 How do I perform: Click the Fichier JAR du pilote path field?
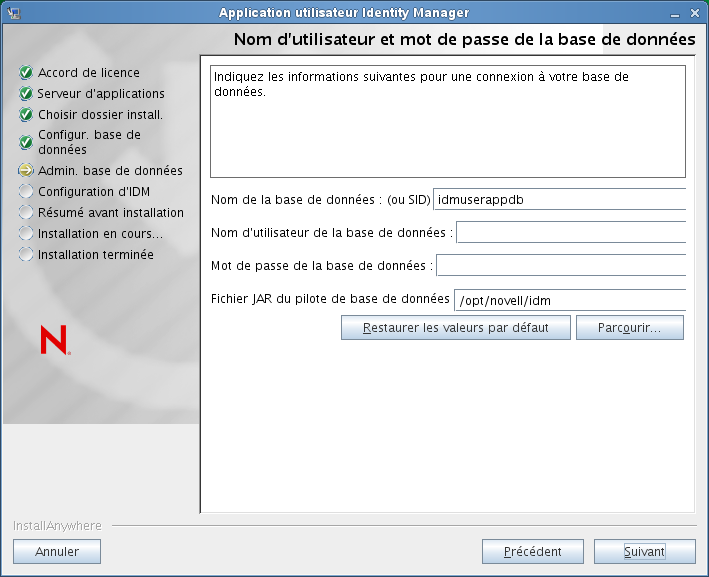570,300
